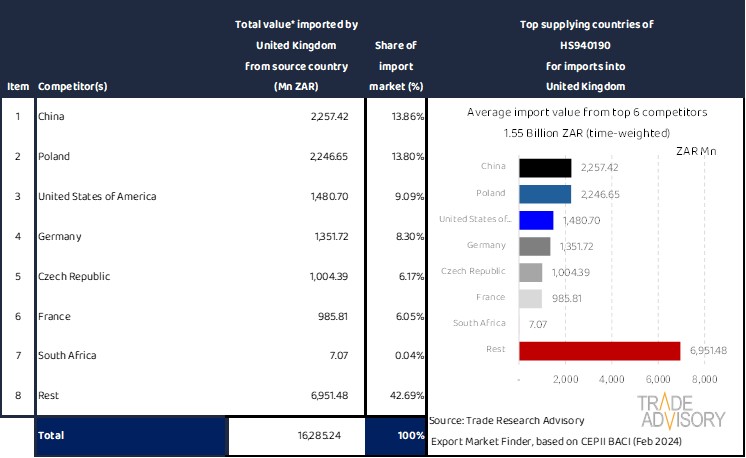
Task: Click the dark gray Germany chart bar
Action: 534,246
